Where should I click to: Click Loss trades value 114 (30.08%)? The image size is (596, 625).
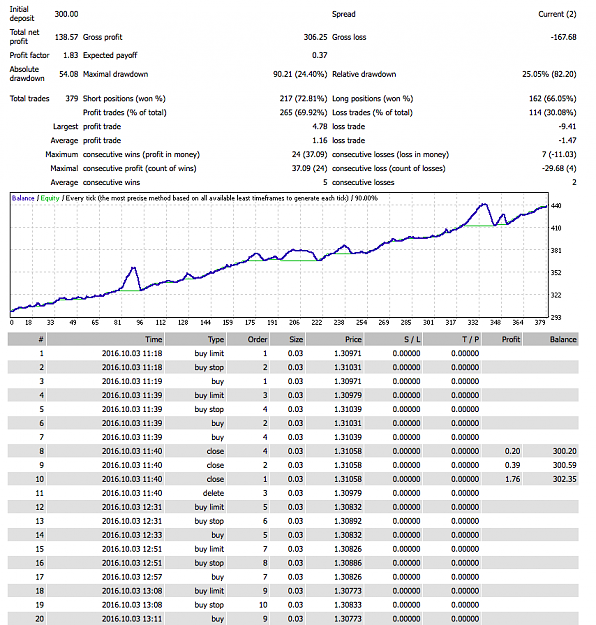(553, 112)
